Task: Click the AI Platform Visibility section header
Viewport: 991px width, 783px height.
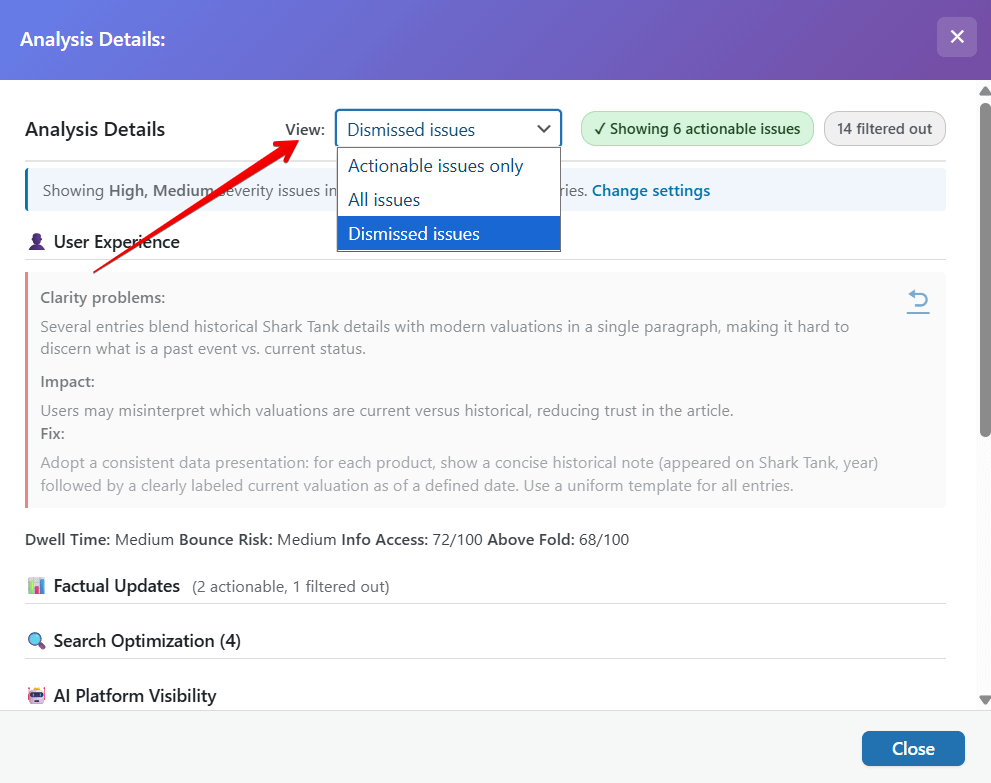Action: (x=134, y=695)
